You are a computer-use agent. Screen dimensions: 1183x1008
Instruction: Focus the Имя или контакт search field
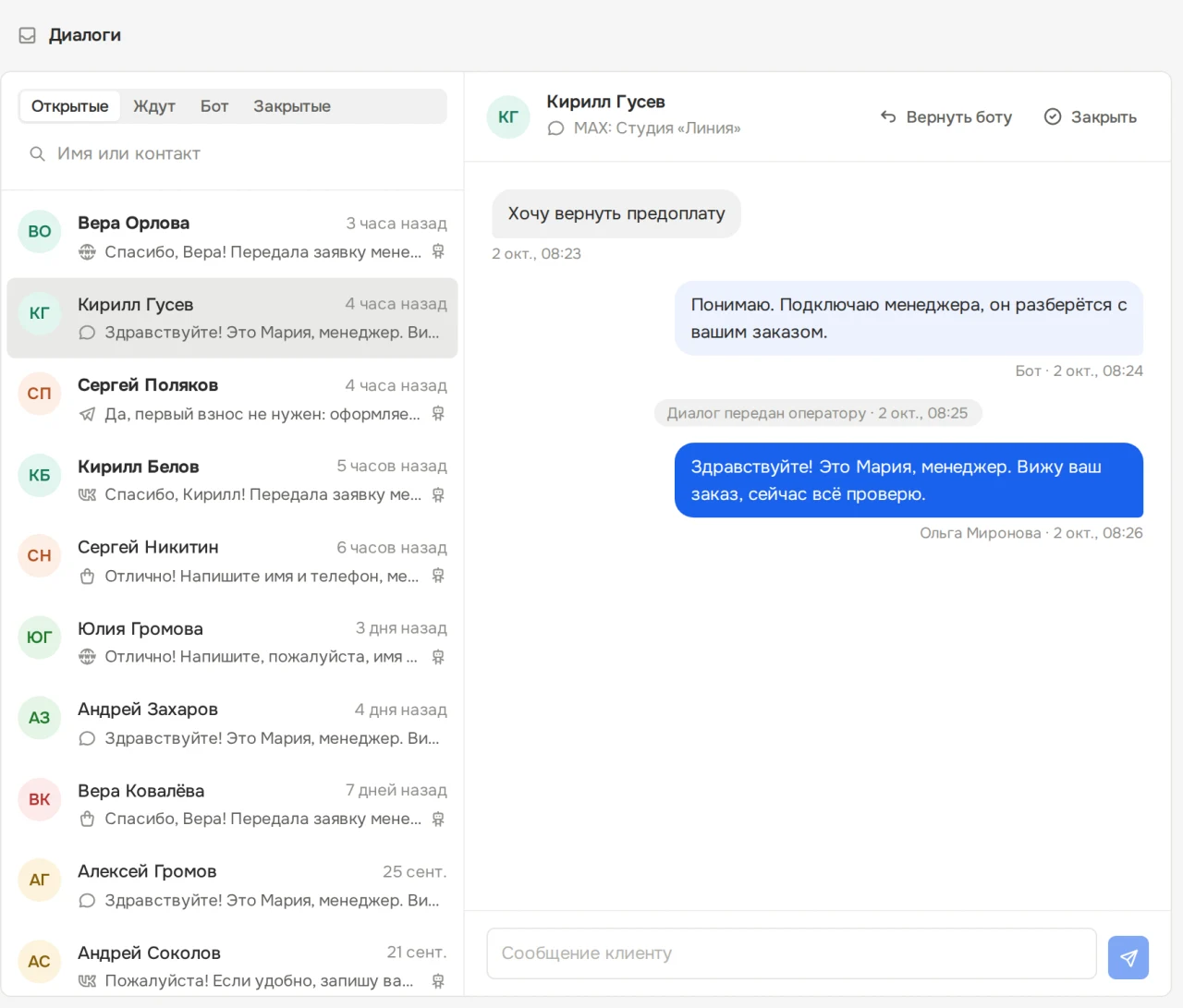(x=233, y=153)
